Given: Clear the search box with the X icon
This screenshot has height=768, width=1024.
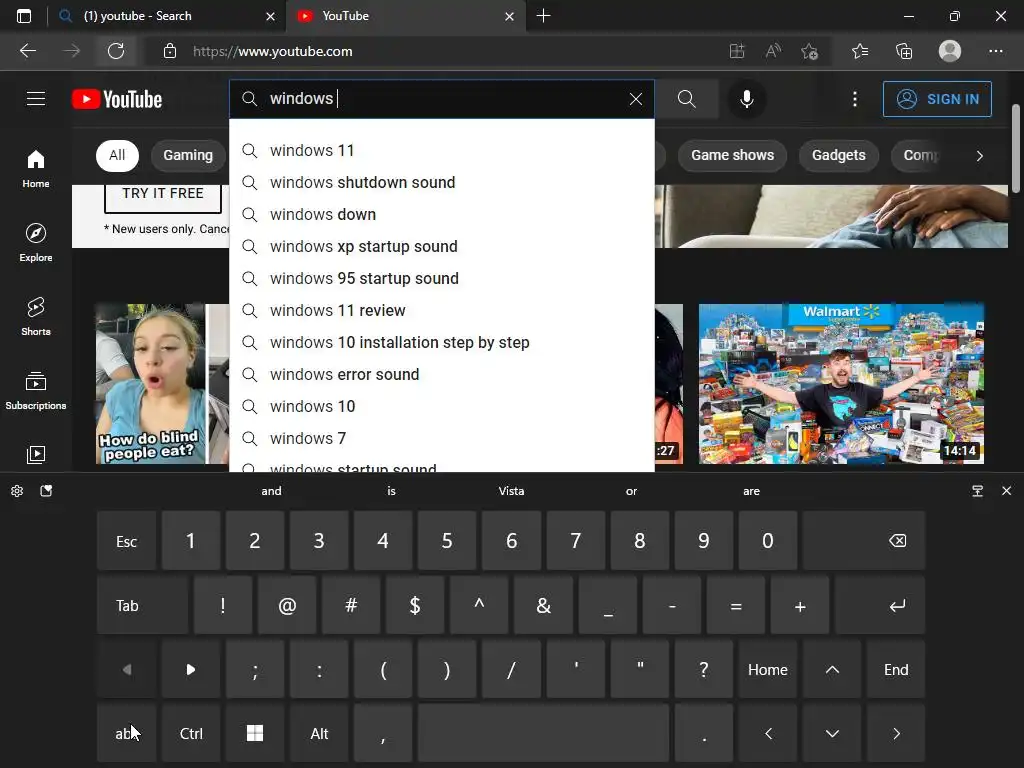Looking at the screenshot, I should [x=635, y=99].
